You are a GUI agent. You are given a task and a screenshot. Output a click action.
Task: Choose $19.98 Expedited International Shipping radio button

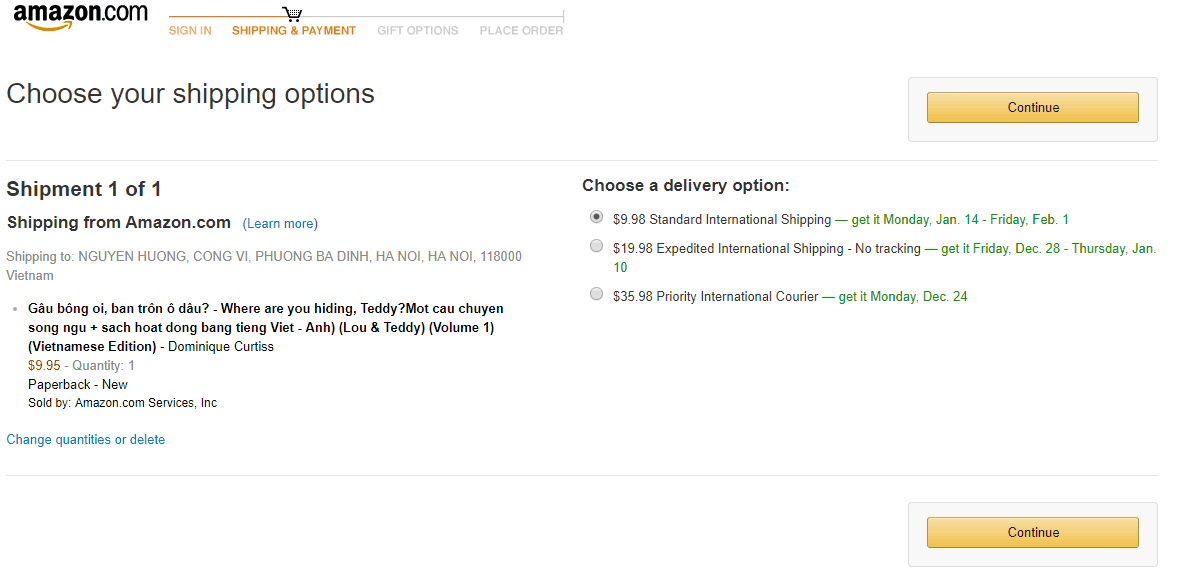click(x=597, y=246)
